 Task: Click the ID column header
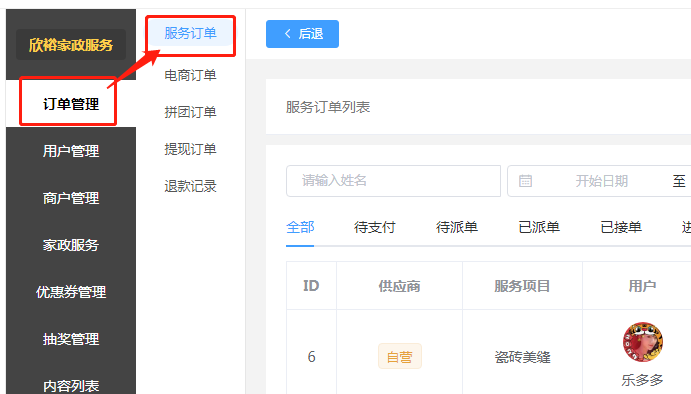(x=311, y=286)
